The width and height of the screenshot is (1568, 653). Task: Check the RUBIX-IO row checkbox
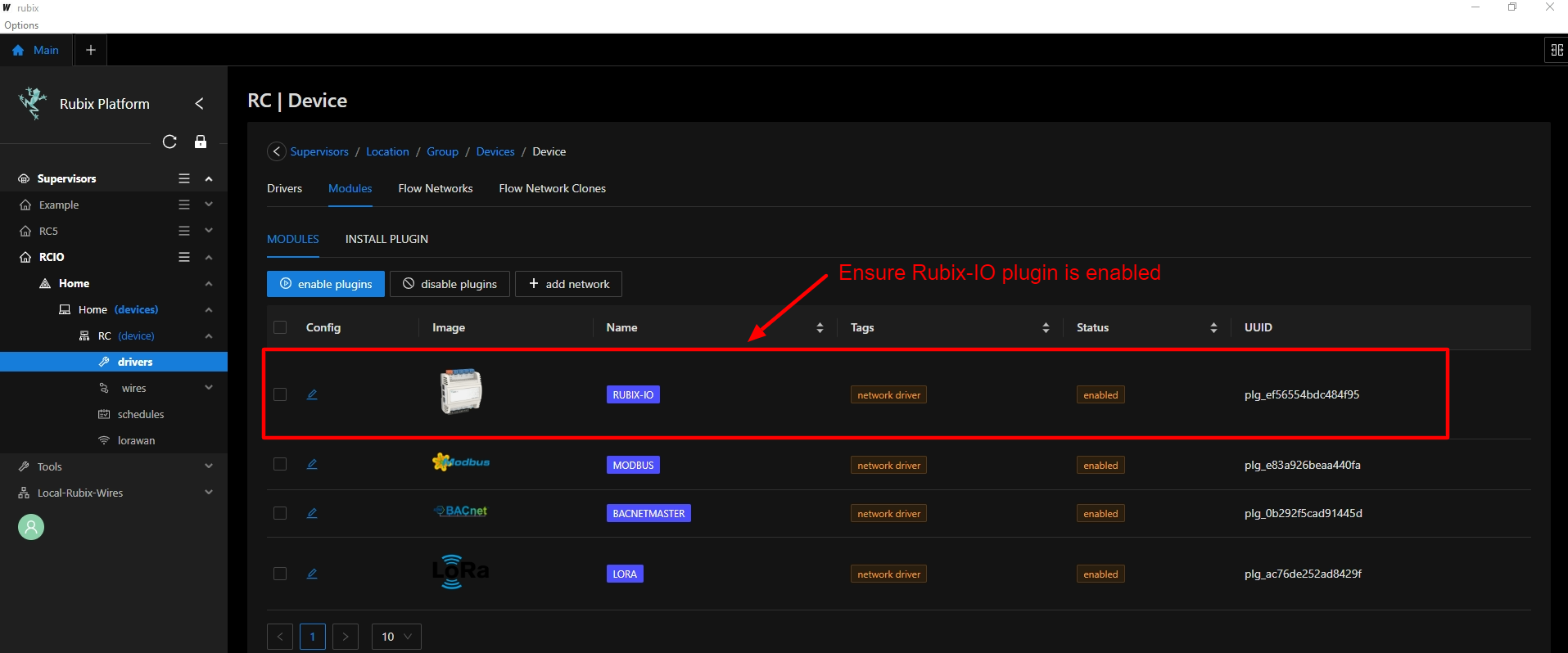(x=280, y=394)
